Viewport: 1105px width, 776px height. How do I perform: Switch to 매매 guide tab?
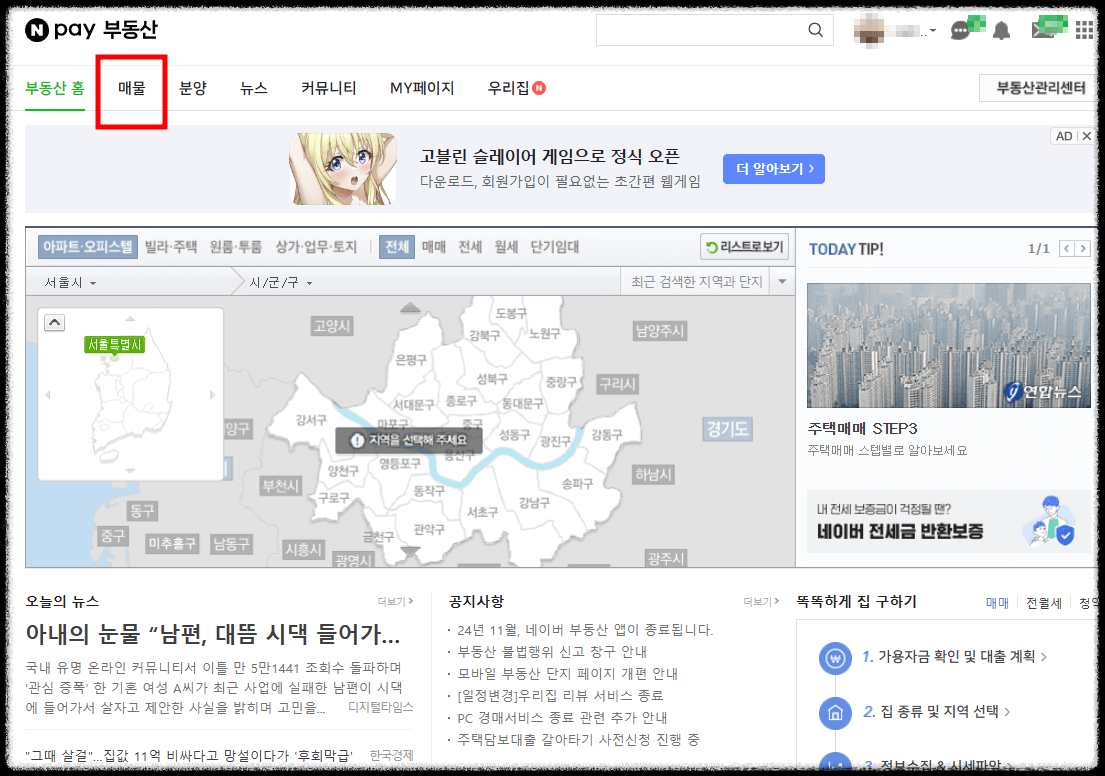997,603
